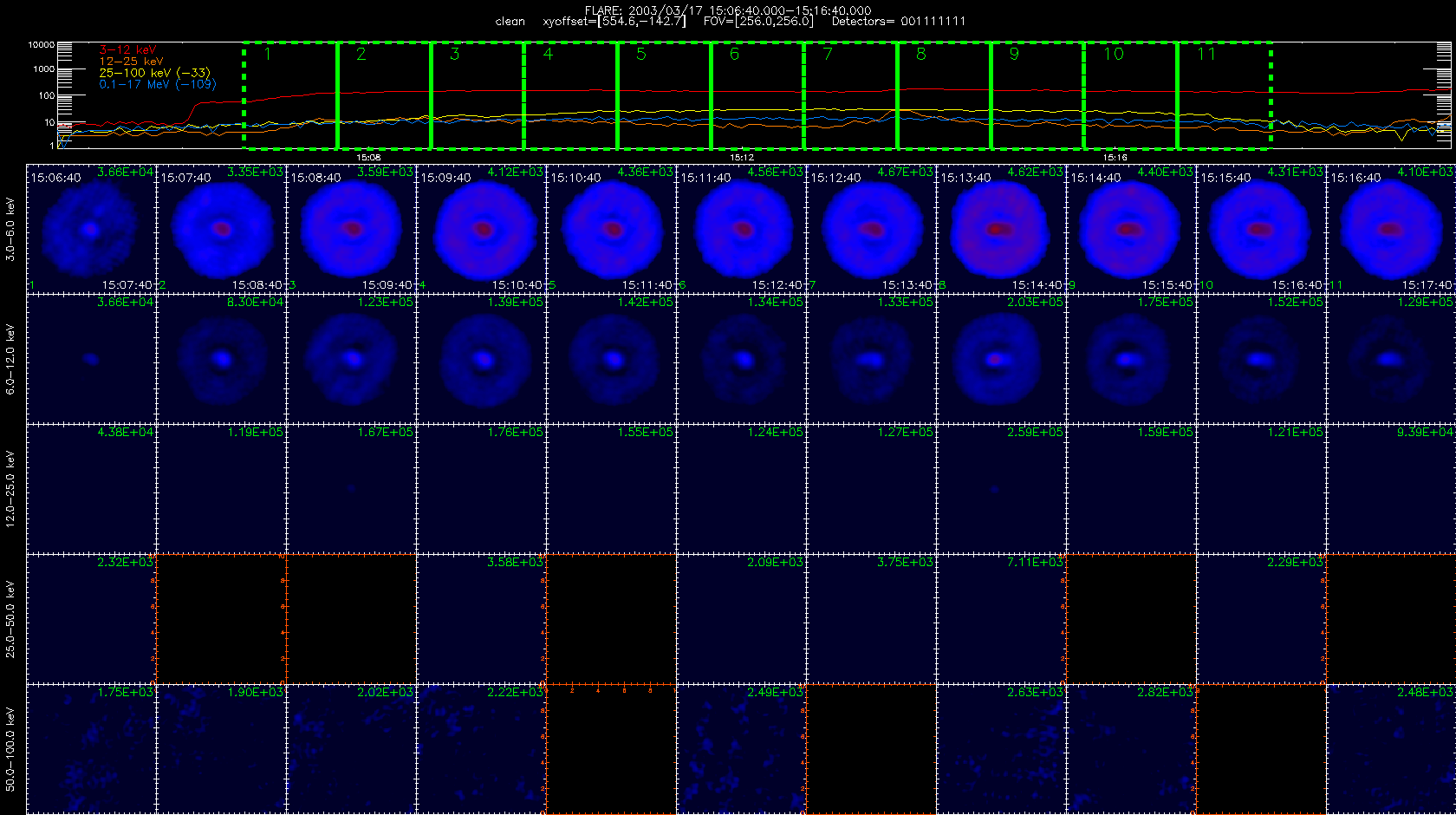Open the 15:09:40 image at 3.0-6.0 keV
Image resolution: width=1456 pixels, height=815 pixels.
[481, 229]
